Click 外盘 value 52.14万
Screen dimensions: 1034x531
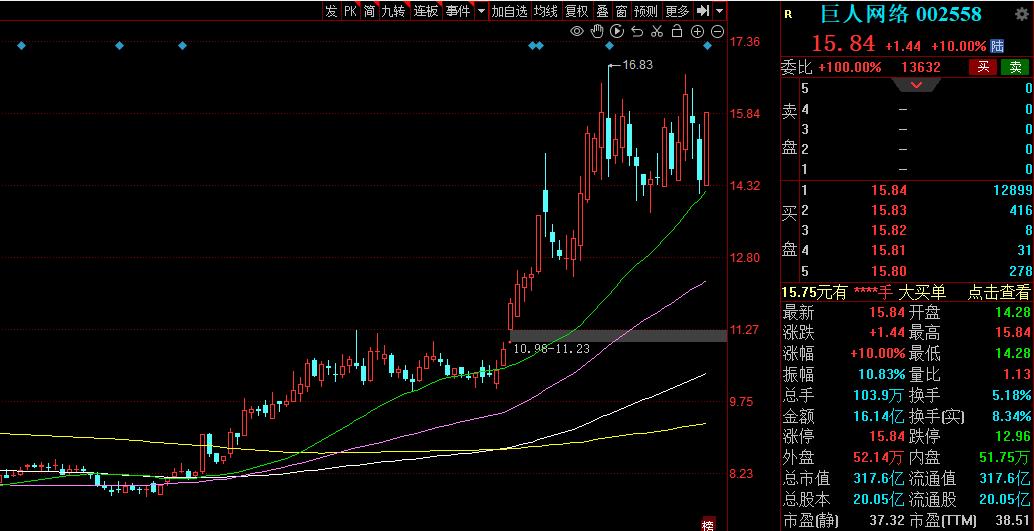point(880,458)
